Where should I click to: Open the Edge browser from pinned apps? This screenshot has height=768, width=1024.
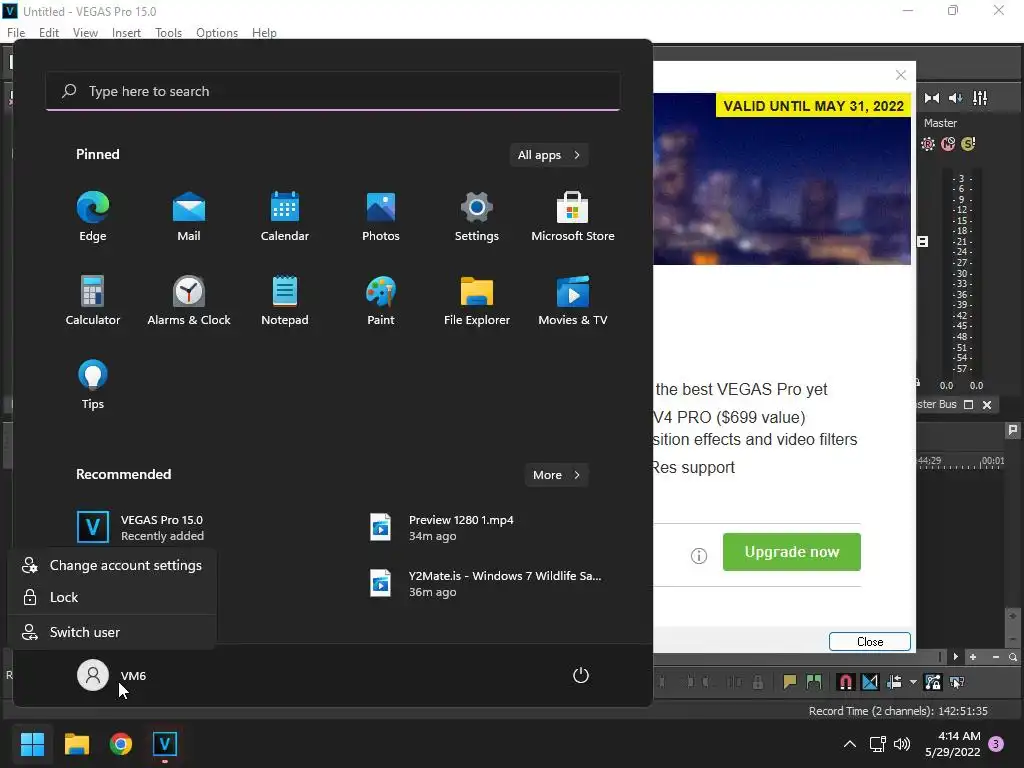click(93, 216)
